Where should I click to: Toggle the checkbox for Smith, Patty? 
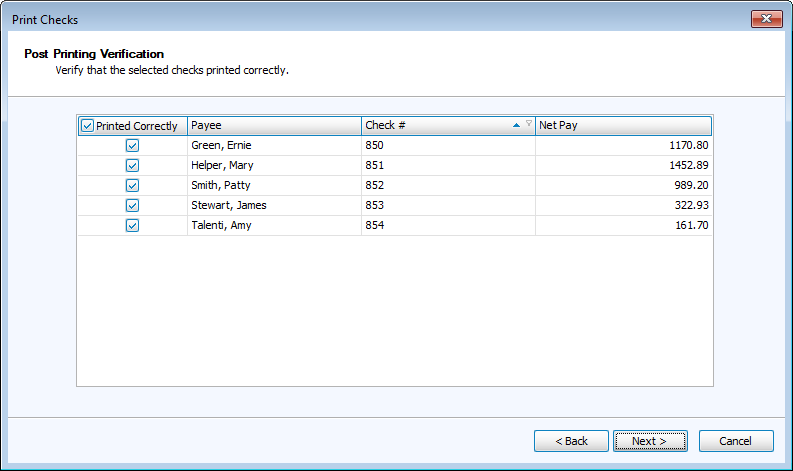tap(132, 185)
